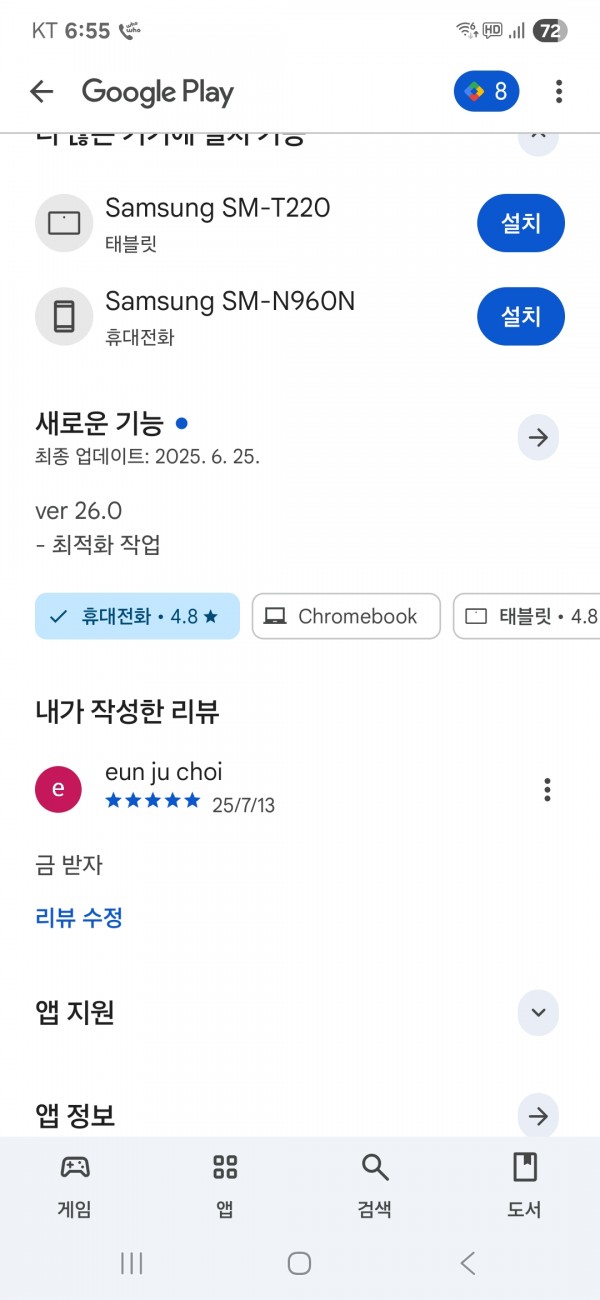Screen dimensions: 600x1300
Task: Select the 태블릿 rating filter chip
Action: [527, 616]
